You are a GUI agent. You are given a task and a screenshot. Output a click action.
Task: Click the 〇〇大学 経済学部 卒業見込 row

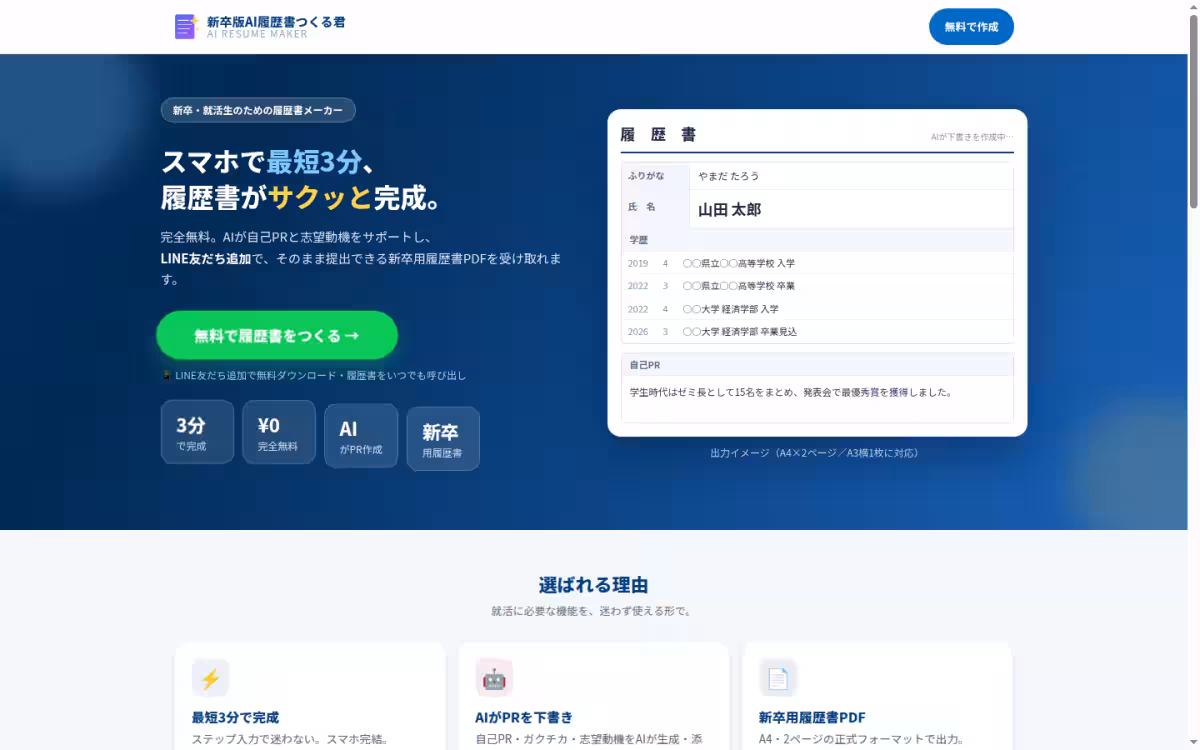click(817, 332)
